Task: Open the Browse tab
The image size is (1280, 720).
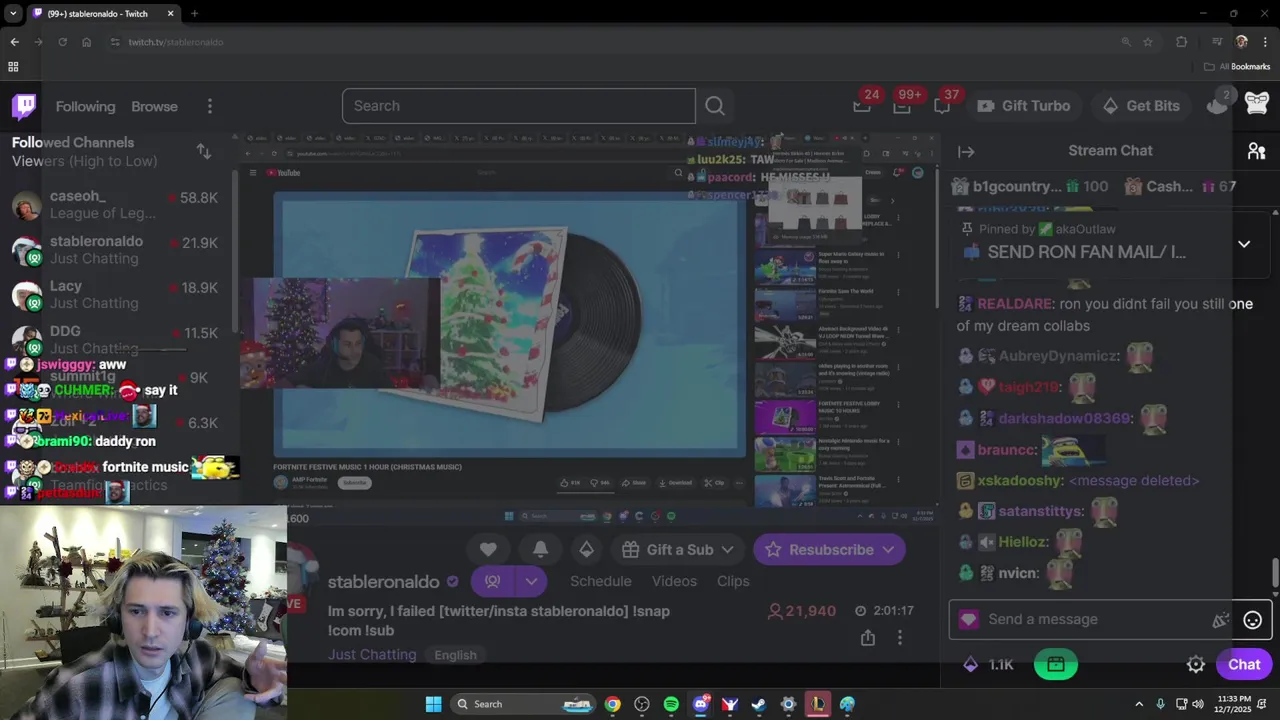Action: [154, 106]
